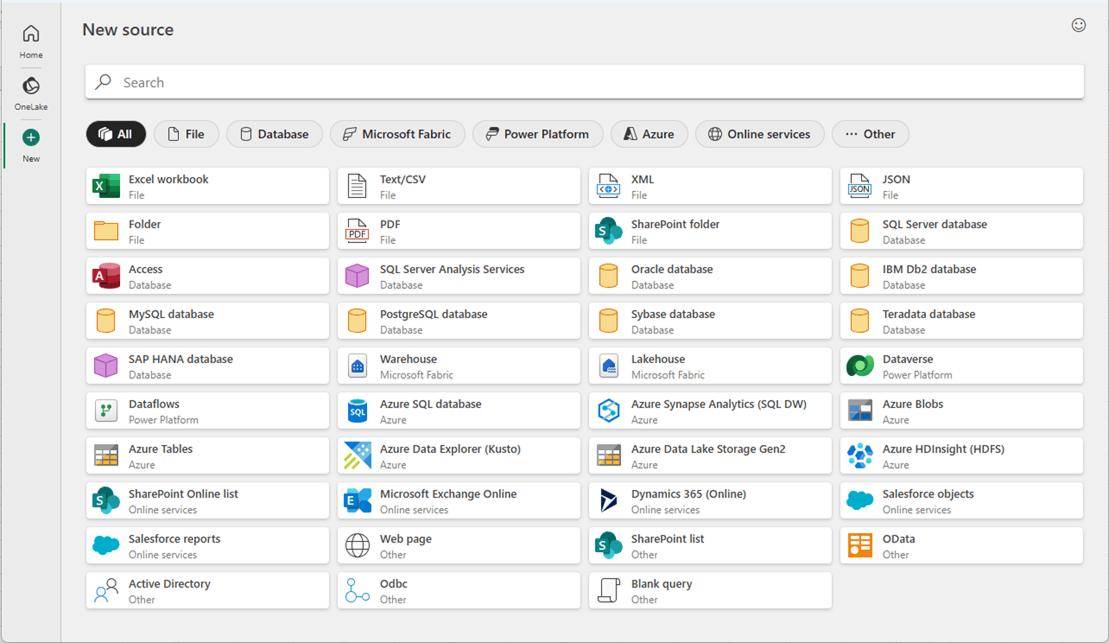This screenshot has width=1109, height=643.
Task: Click SQL Server Analysis Services cube icon
Action: pyautogui.click(x=357, y=276)
